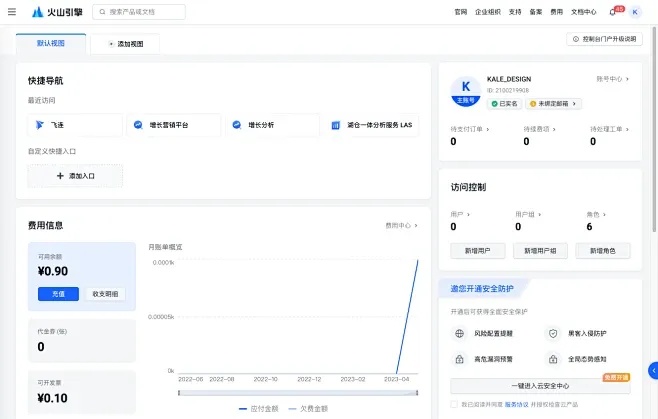
Task: Open the K user avatar menu
Action: click(635, 12)
